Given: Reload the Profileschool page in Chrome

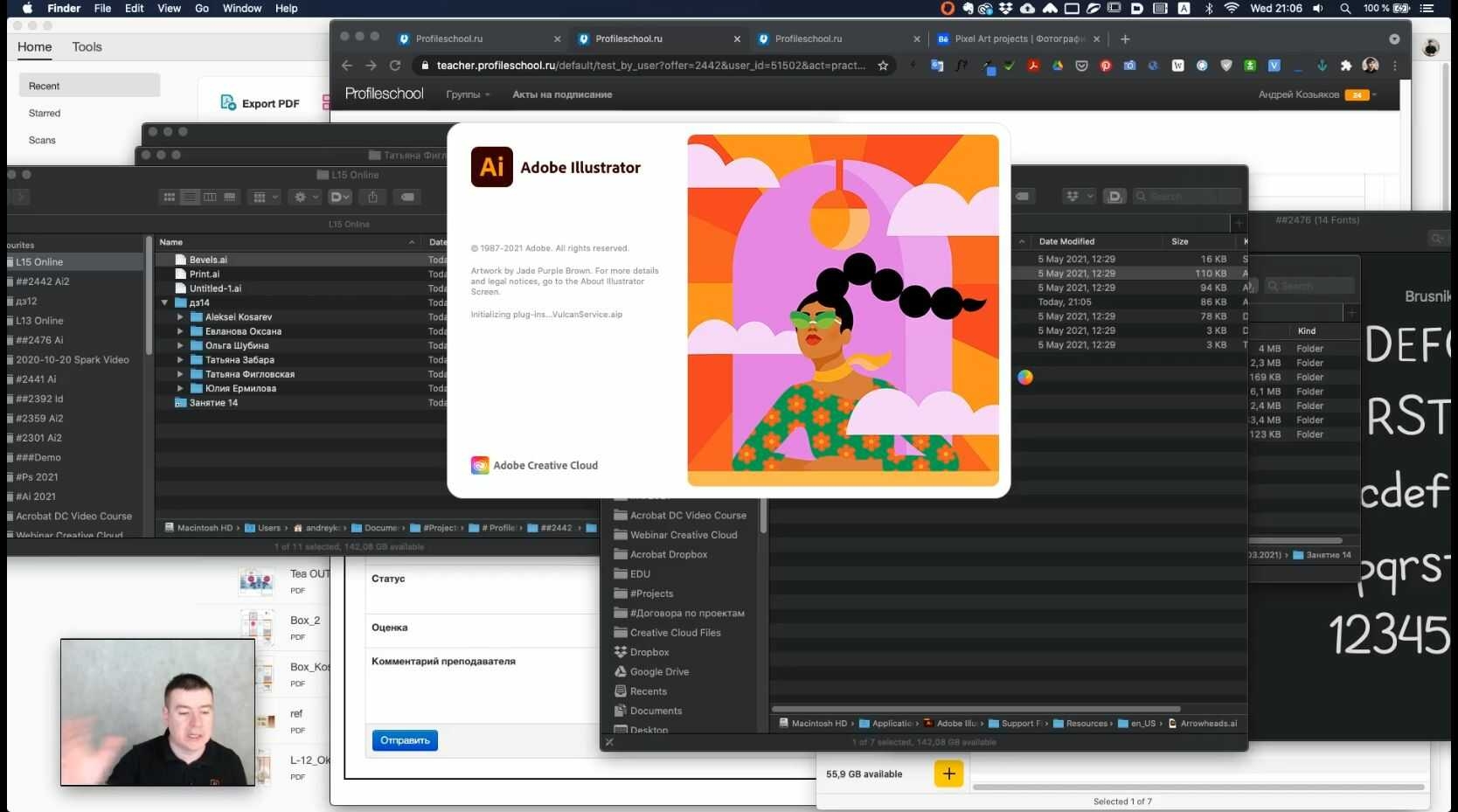Looking at the screenshot, I should click(x=395, y=66).
